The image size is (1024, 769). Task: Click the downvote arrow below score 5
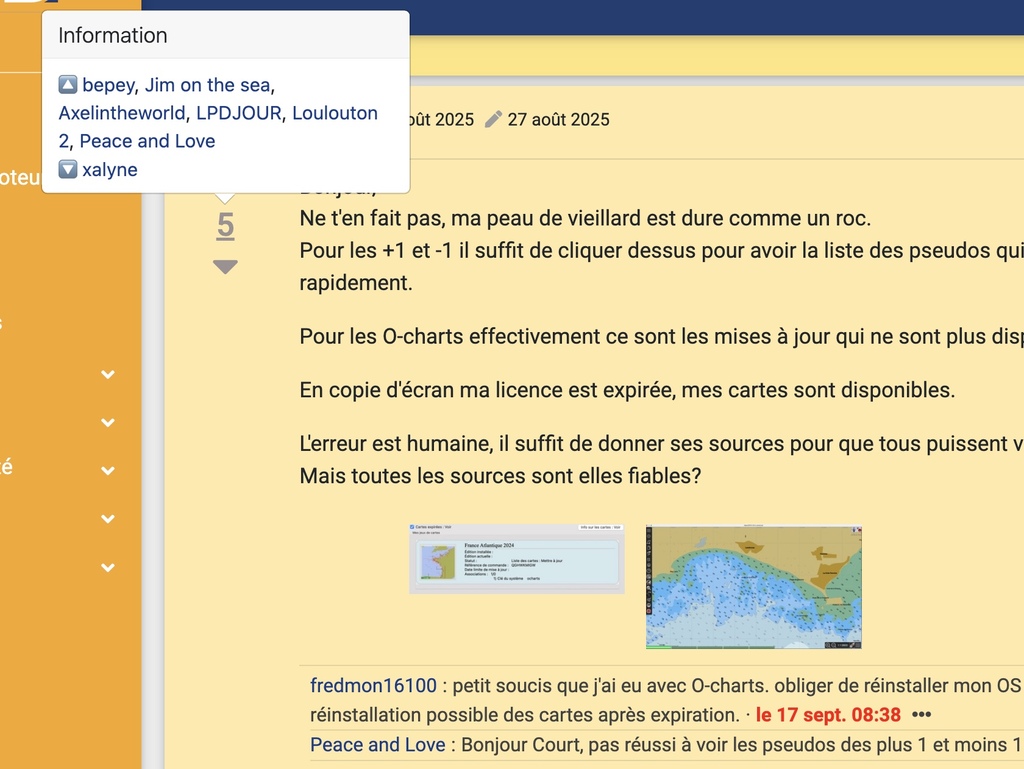(225, 267)
